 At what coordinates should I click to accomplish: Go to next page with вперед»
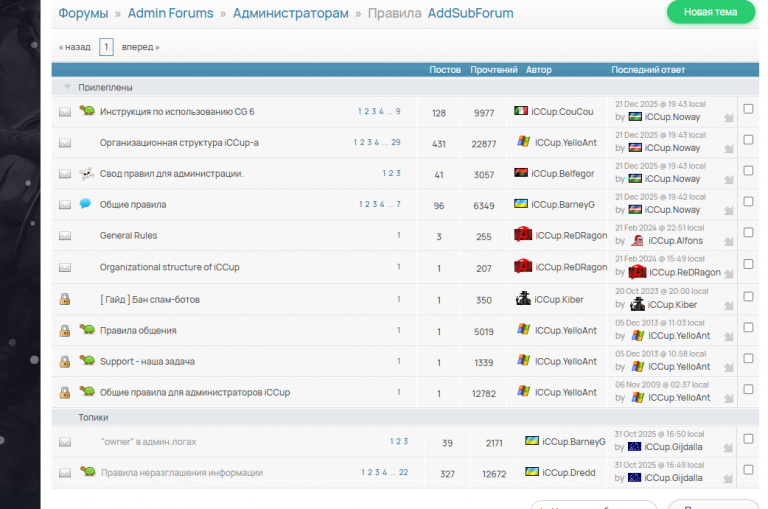coord(141,47)
